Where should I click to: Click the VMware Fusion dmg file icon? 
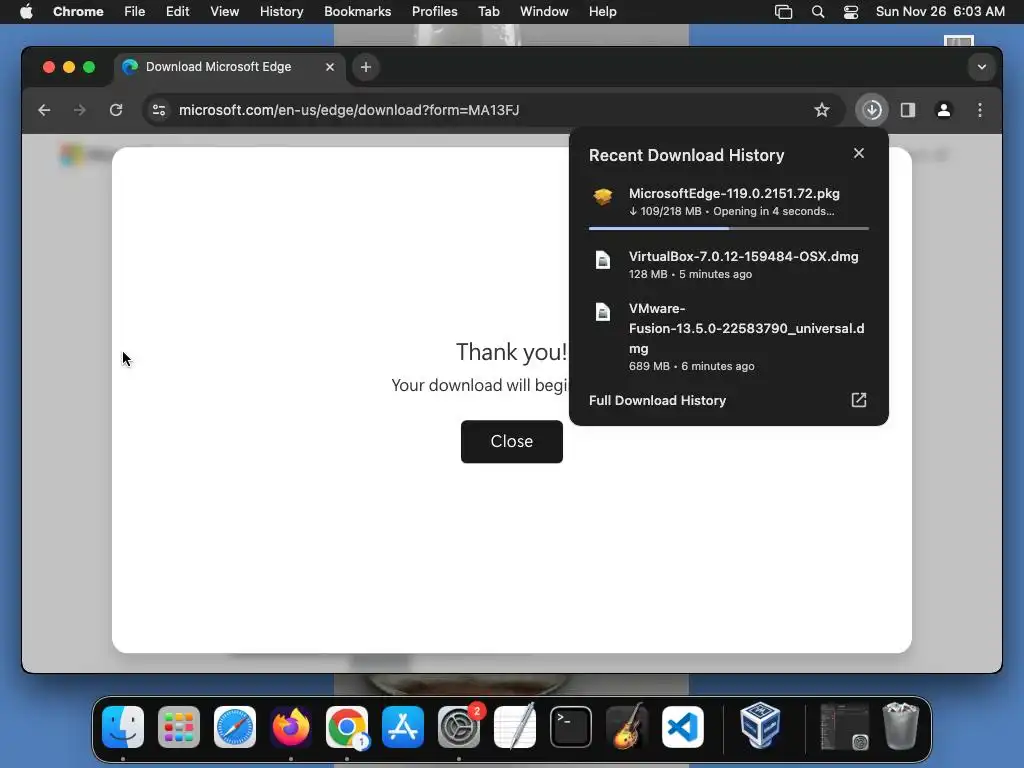603,312
